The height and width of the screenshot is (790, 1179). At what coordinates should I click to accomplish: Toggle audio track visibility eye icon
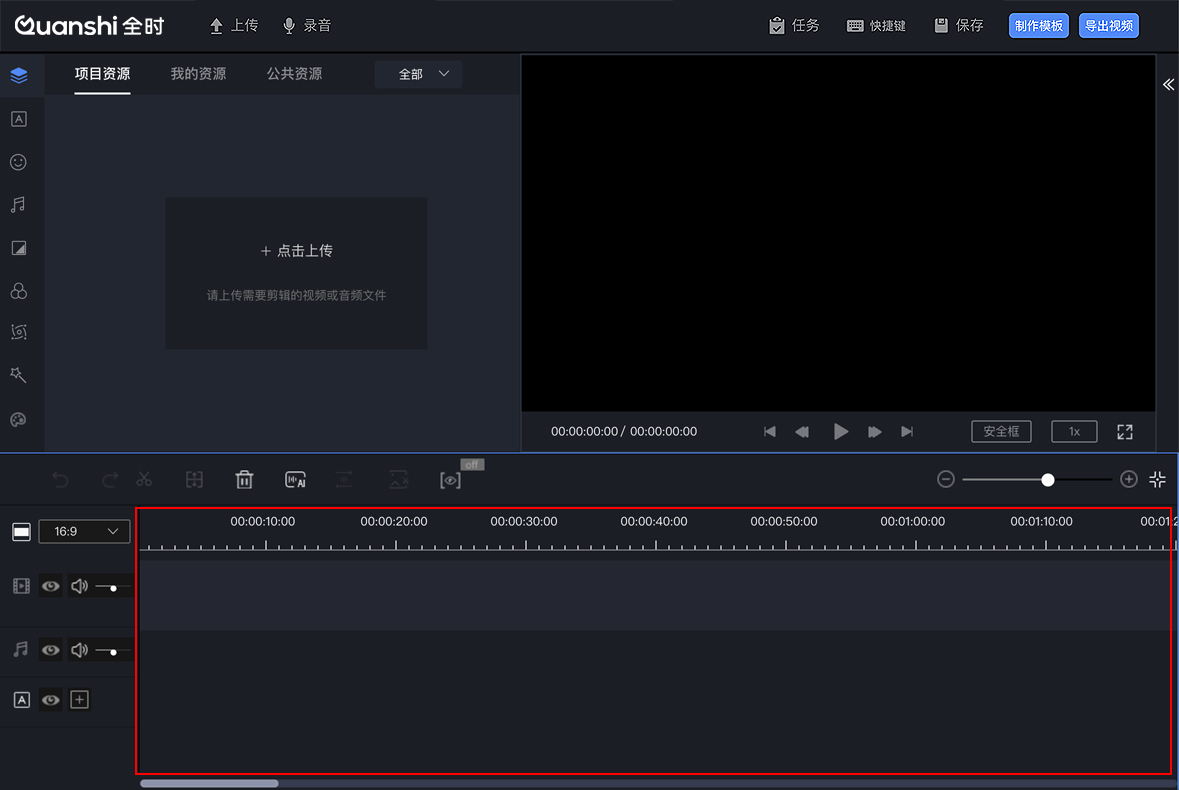[51, 650]
